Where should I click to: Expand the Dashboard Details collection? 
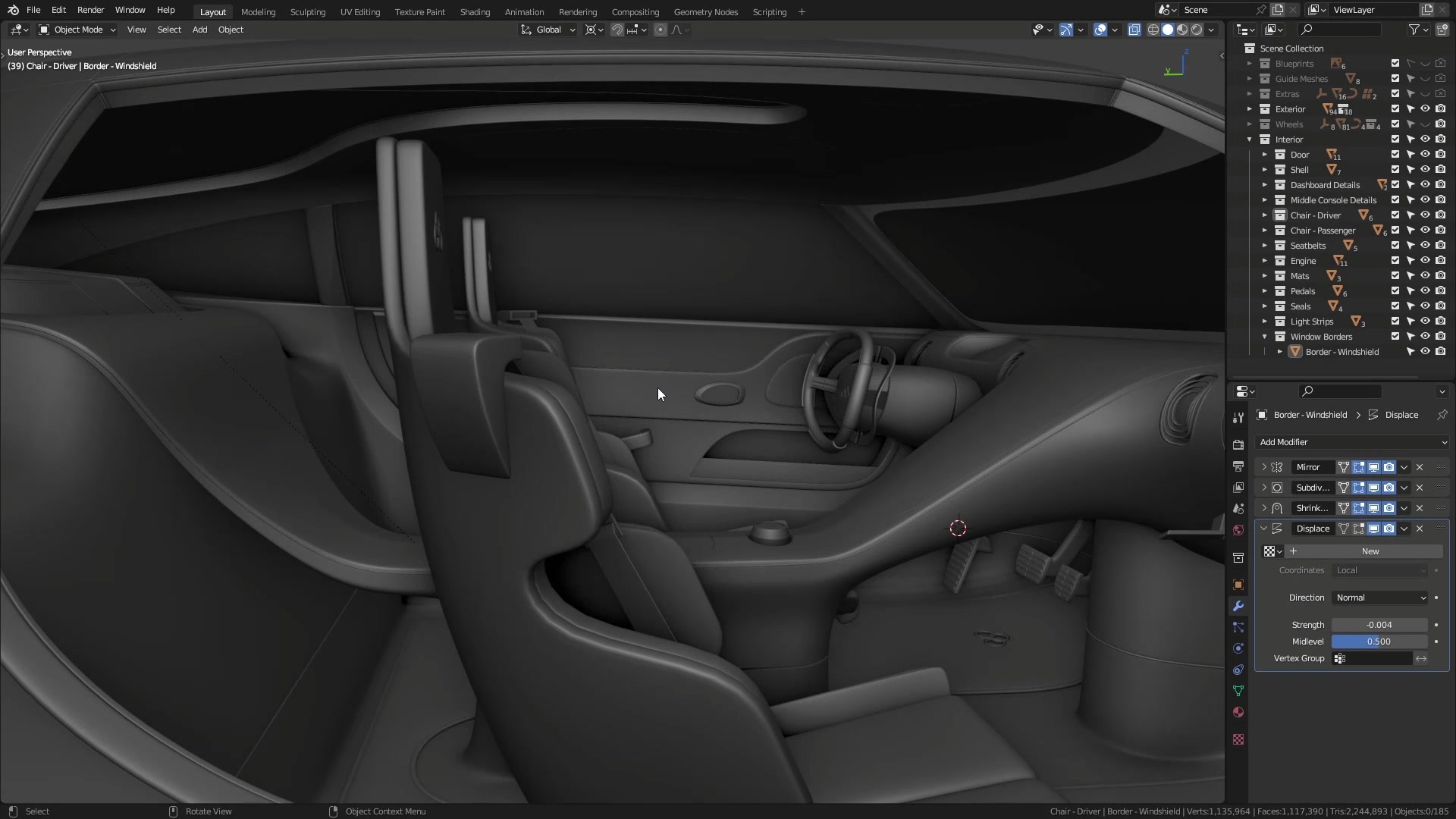[x=1265, y=185]
